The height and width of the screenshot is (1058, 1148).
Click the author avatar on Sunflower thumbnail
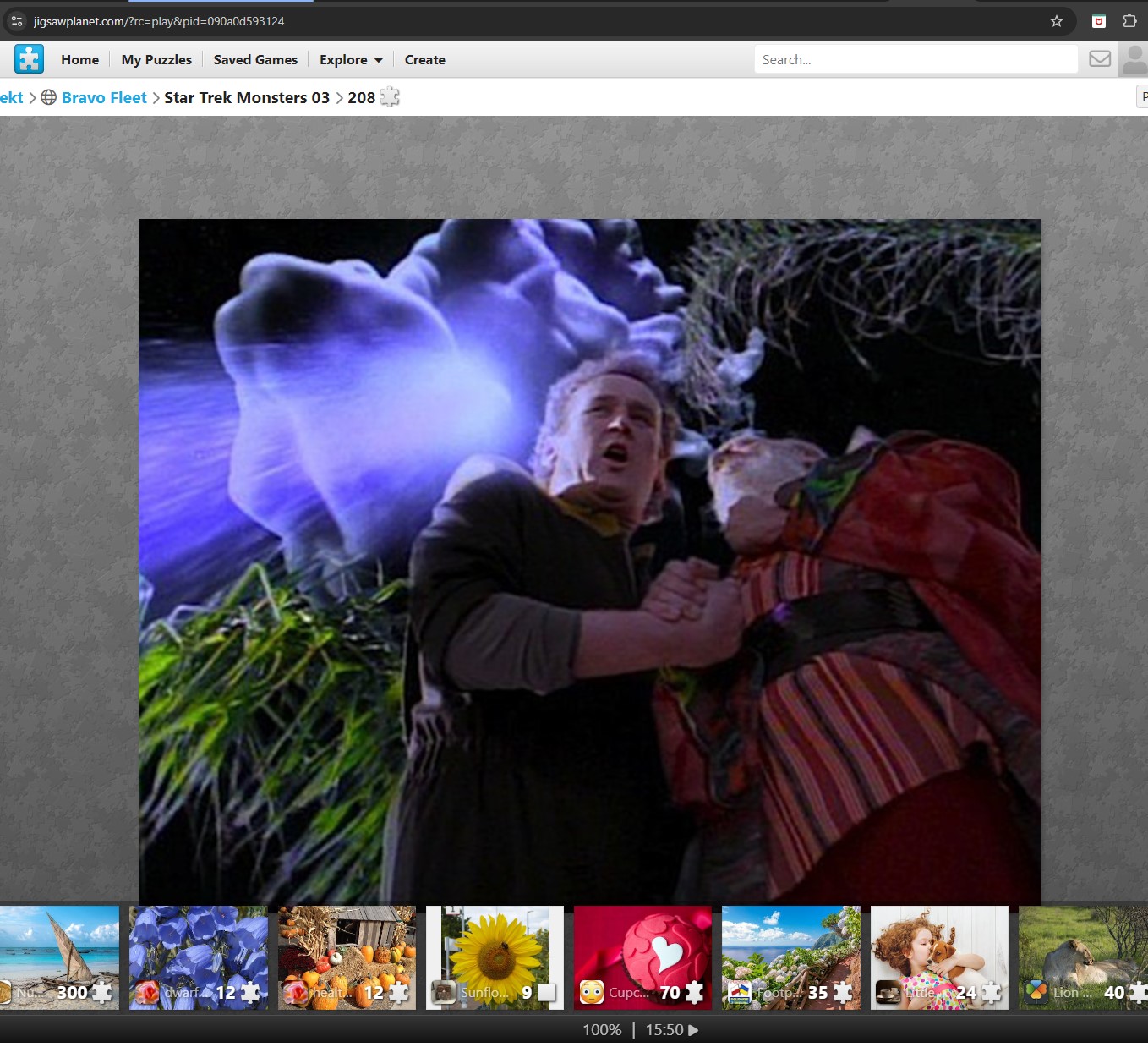pyautogui.click(x=444, y=992)
